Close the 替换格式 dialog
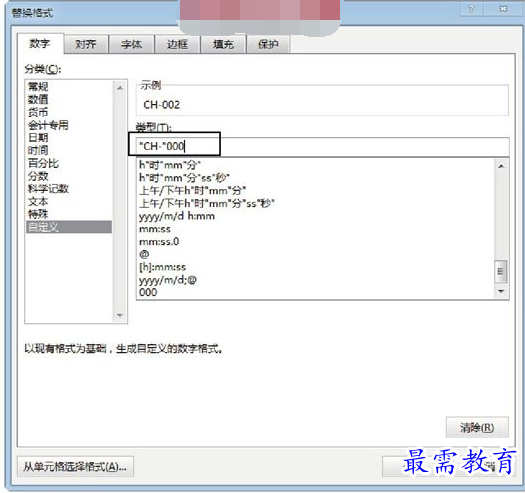Image resolution: width=525 pixels, height=493 pixels. click(x=503, y=9)
